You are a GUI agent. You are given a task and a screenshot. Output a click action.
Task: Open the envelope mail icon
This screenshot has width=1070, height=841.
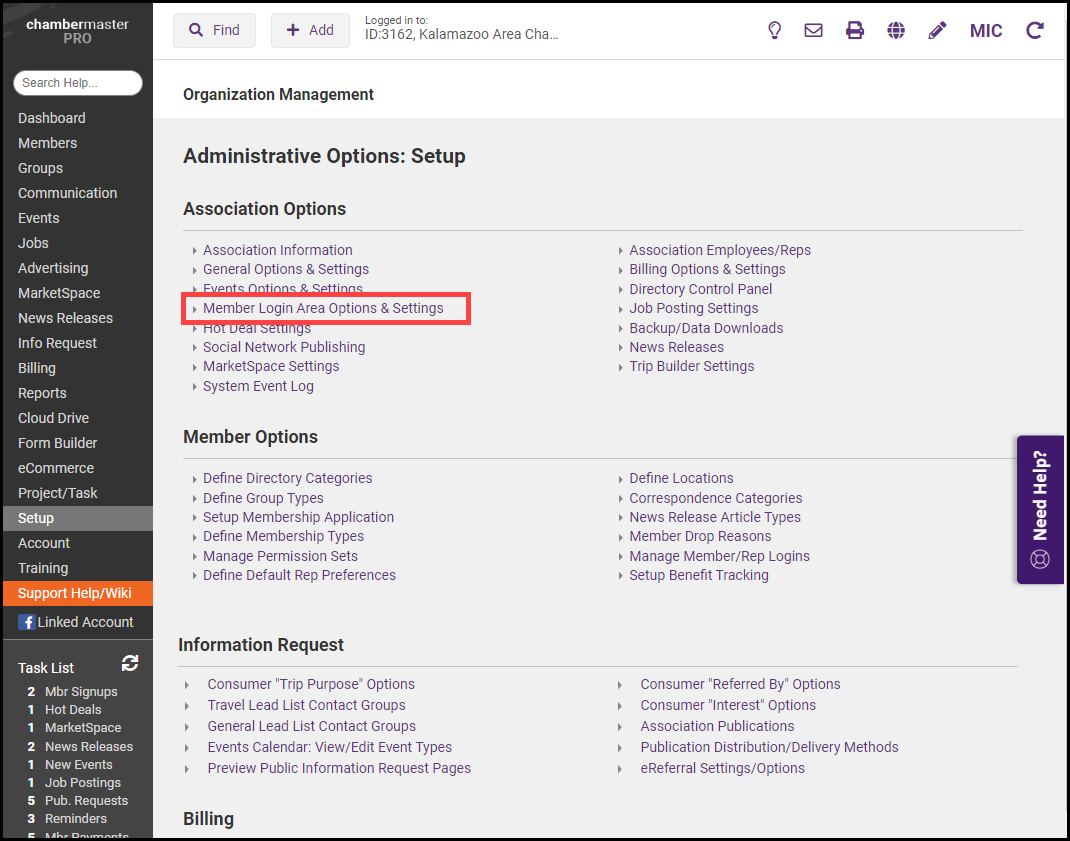[x=814, y=30]
